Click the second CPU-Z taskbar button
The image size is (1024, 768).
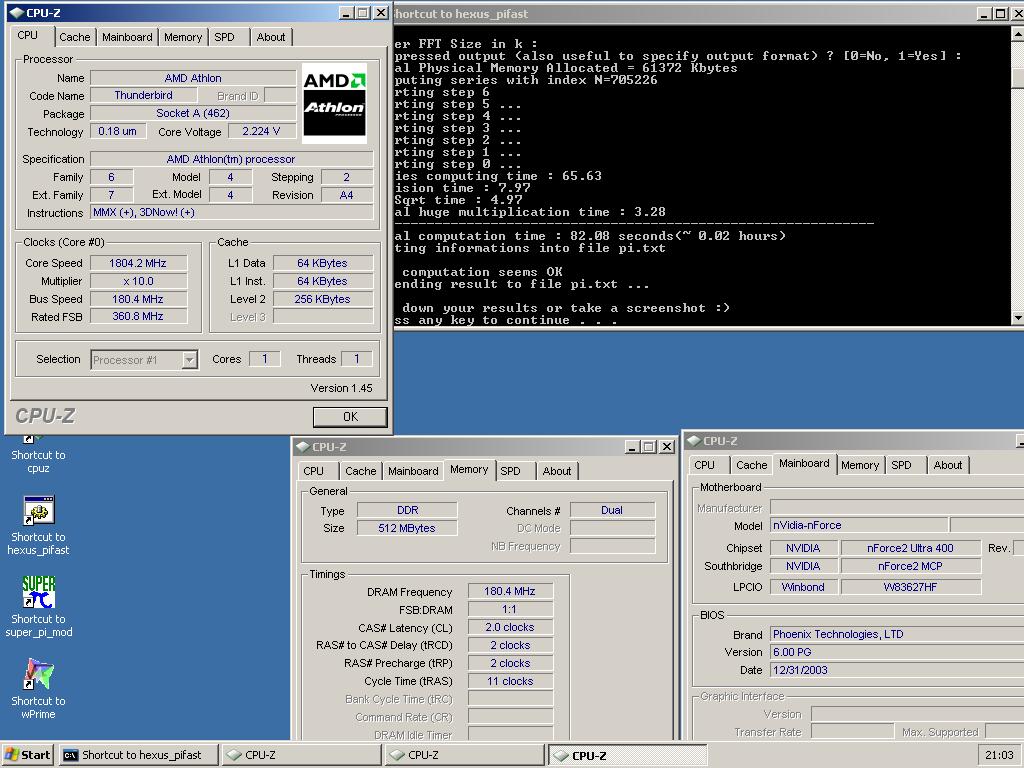(463, 755)
